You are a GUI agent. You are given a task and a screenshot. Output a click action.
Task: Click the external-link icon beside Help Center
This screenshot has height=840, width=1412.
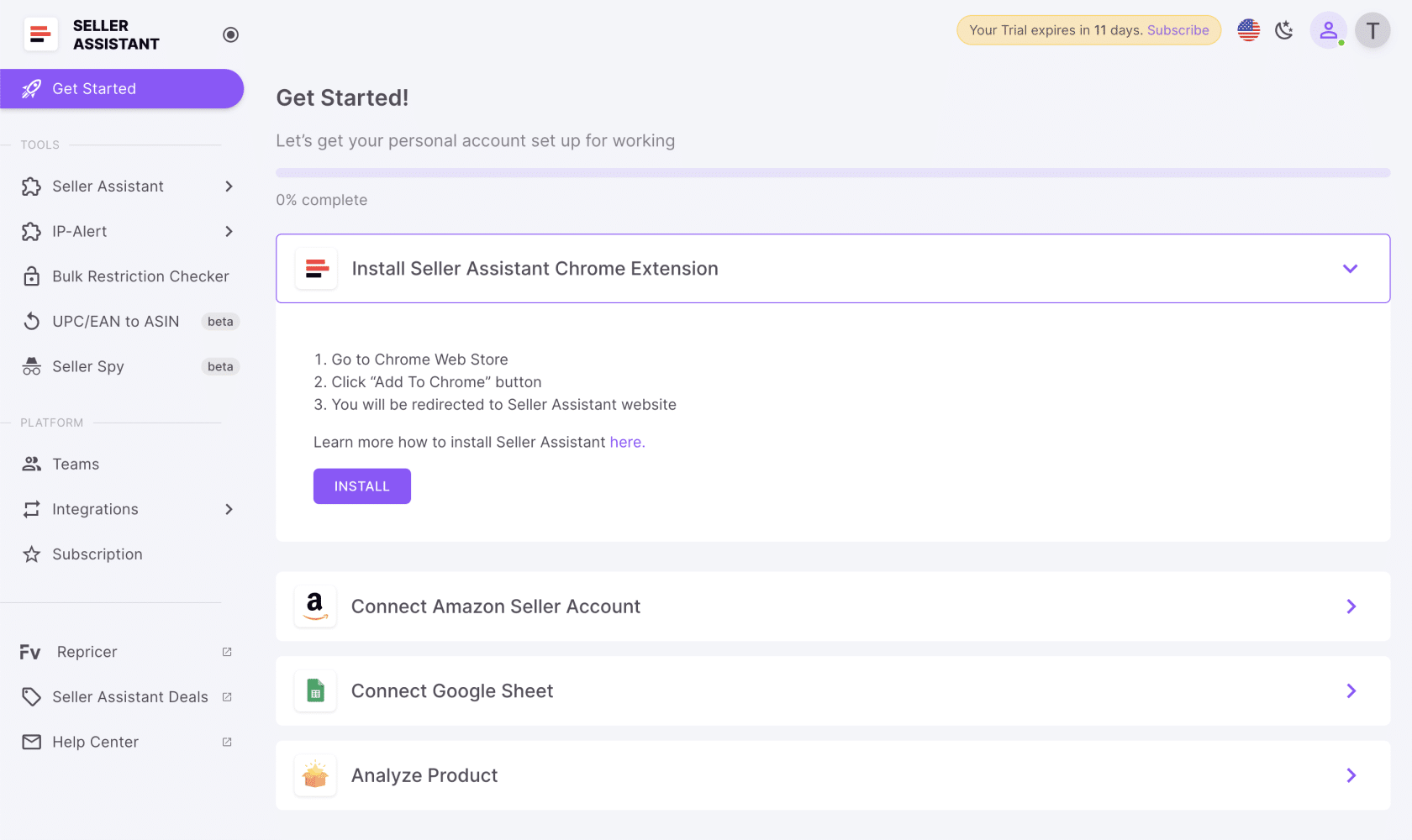(227, 743)
